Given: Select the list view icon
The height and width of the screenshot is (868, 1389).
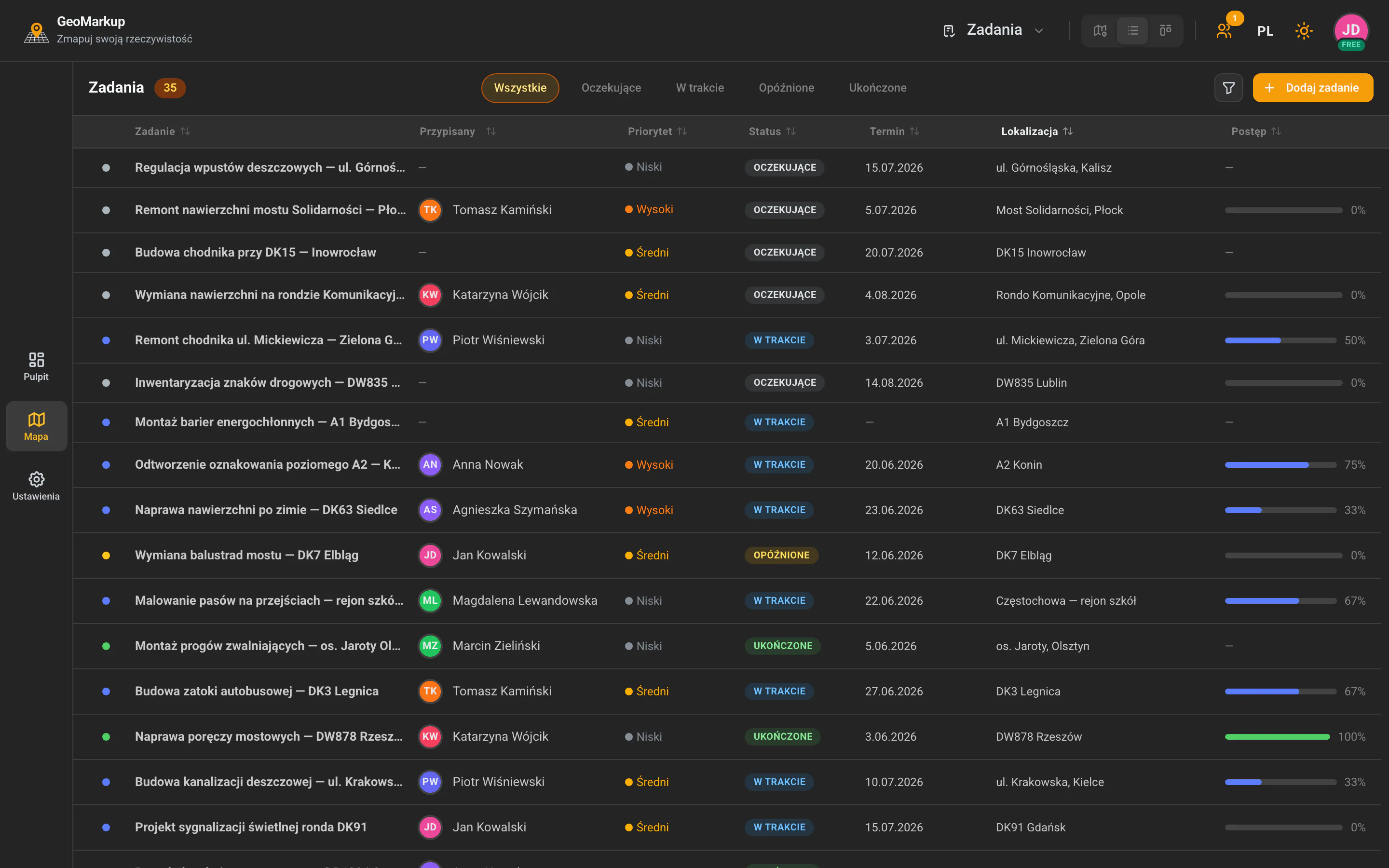Looking at the screenshot, I should coord(1132,30).
